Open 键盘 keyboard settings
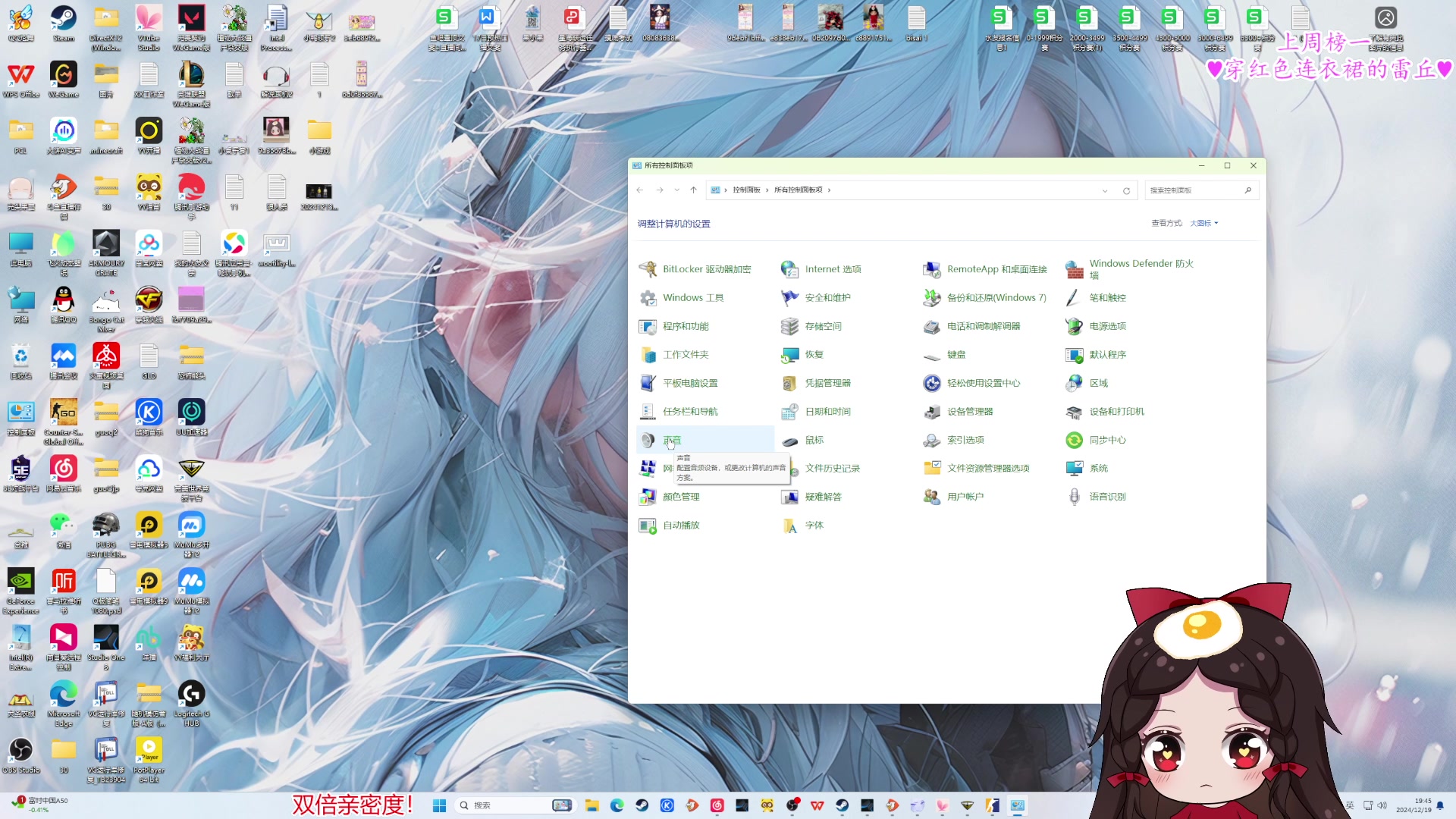The image size is (1456, 819). (945, 355)
